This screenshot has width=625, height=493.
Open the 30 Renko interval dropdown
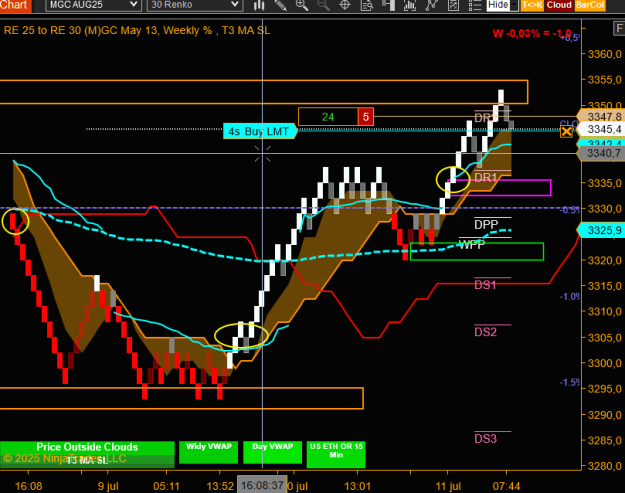[195, 5]
